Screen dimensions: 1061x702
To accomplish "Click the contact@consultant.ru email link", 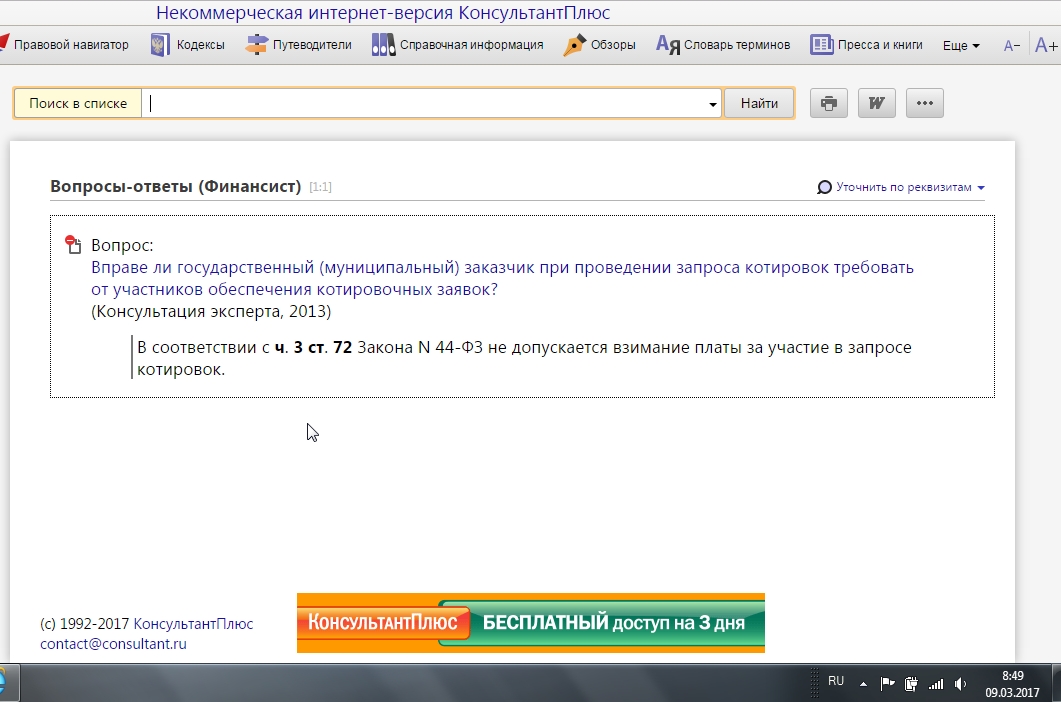I will [x=113, y=644].
